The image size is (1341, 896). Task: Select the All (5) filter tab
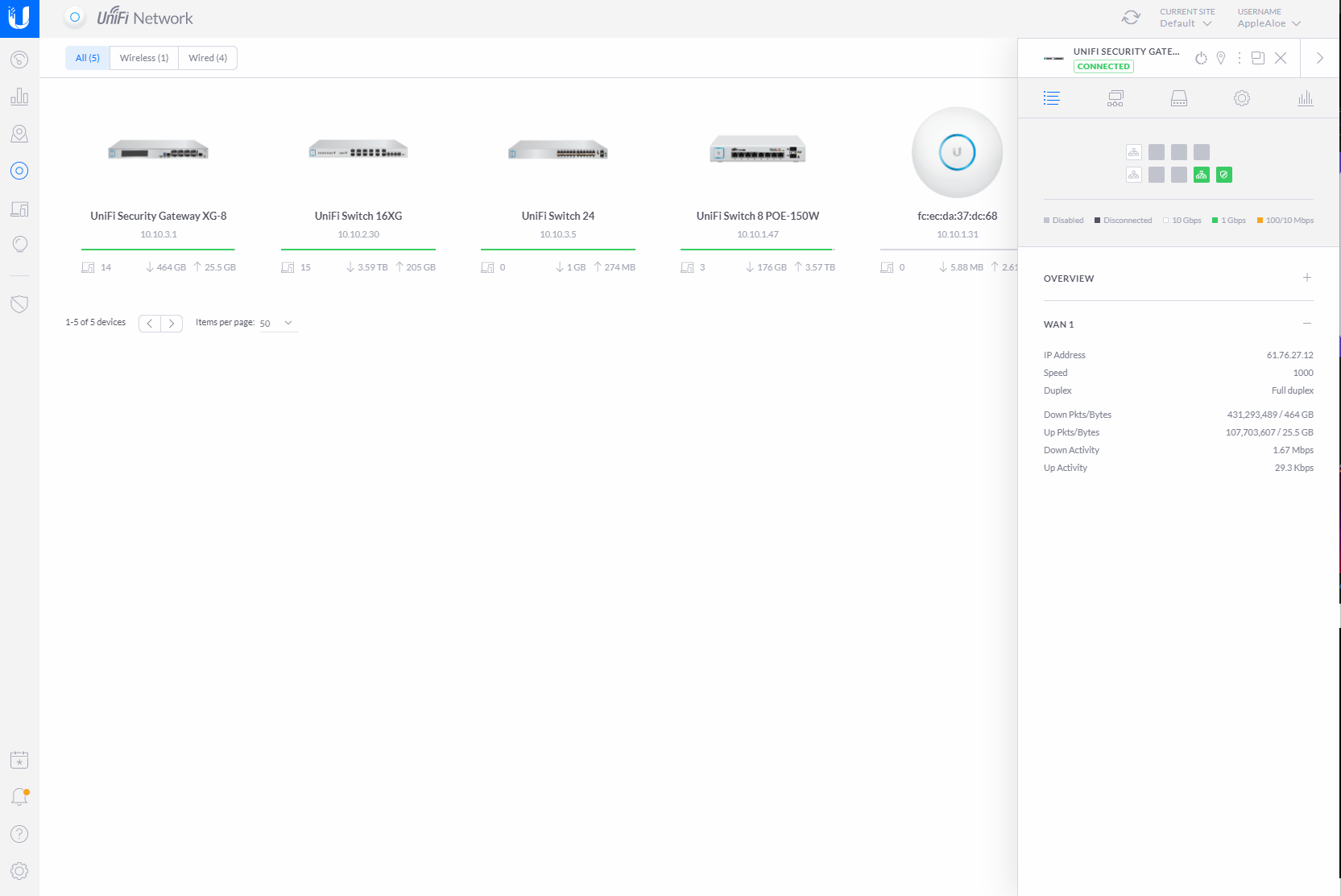[88, 58]
